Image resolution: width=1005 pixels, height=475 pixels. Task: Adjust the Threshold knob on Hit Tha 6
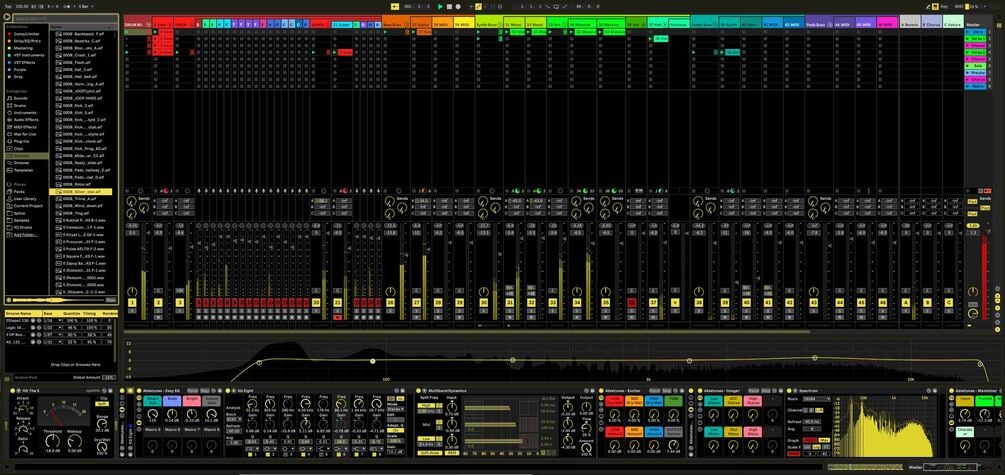pos(53,438)
